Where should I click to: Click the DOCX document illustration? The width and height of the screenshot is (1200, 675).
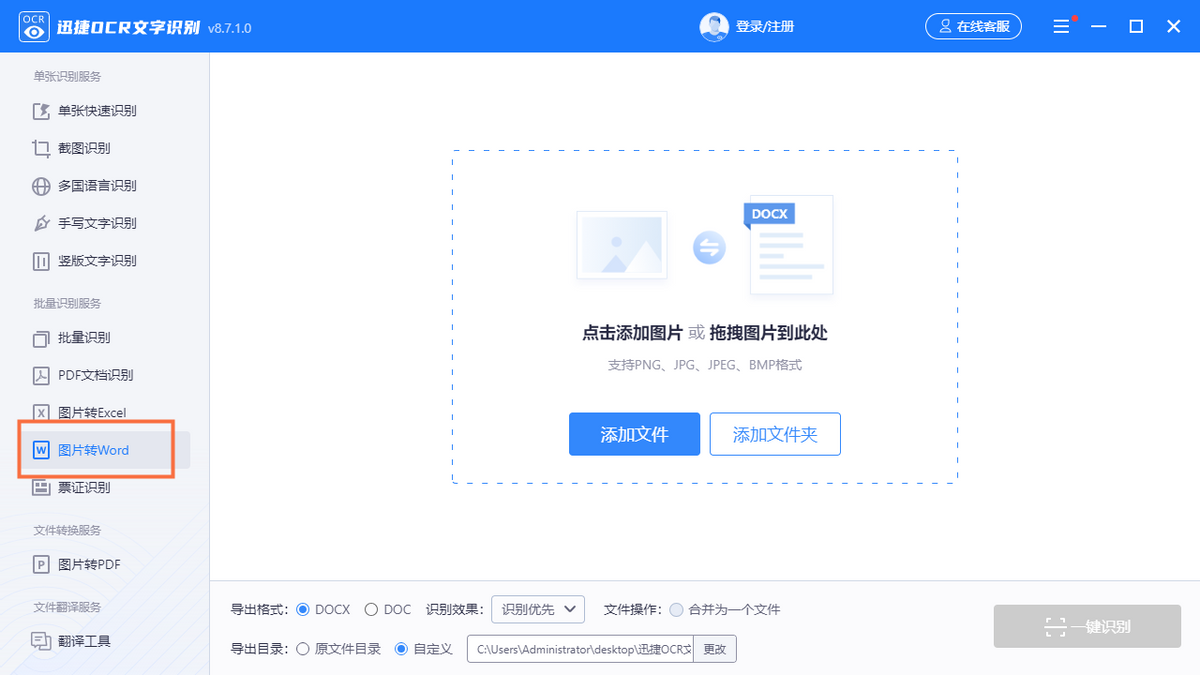point(789,246)
